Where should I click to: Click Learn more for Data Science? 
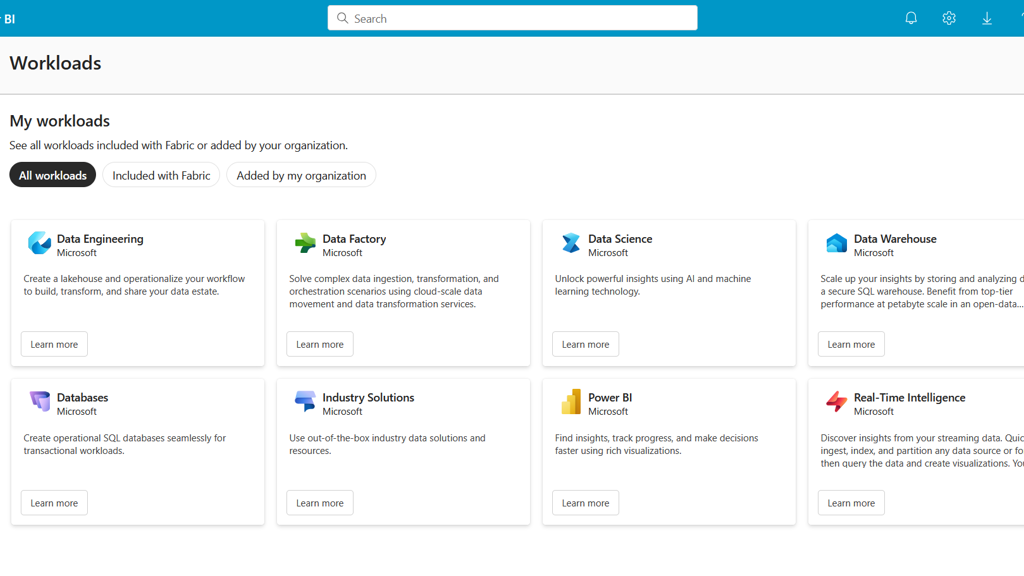tap(586, 344)
